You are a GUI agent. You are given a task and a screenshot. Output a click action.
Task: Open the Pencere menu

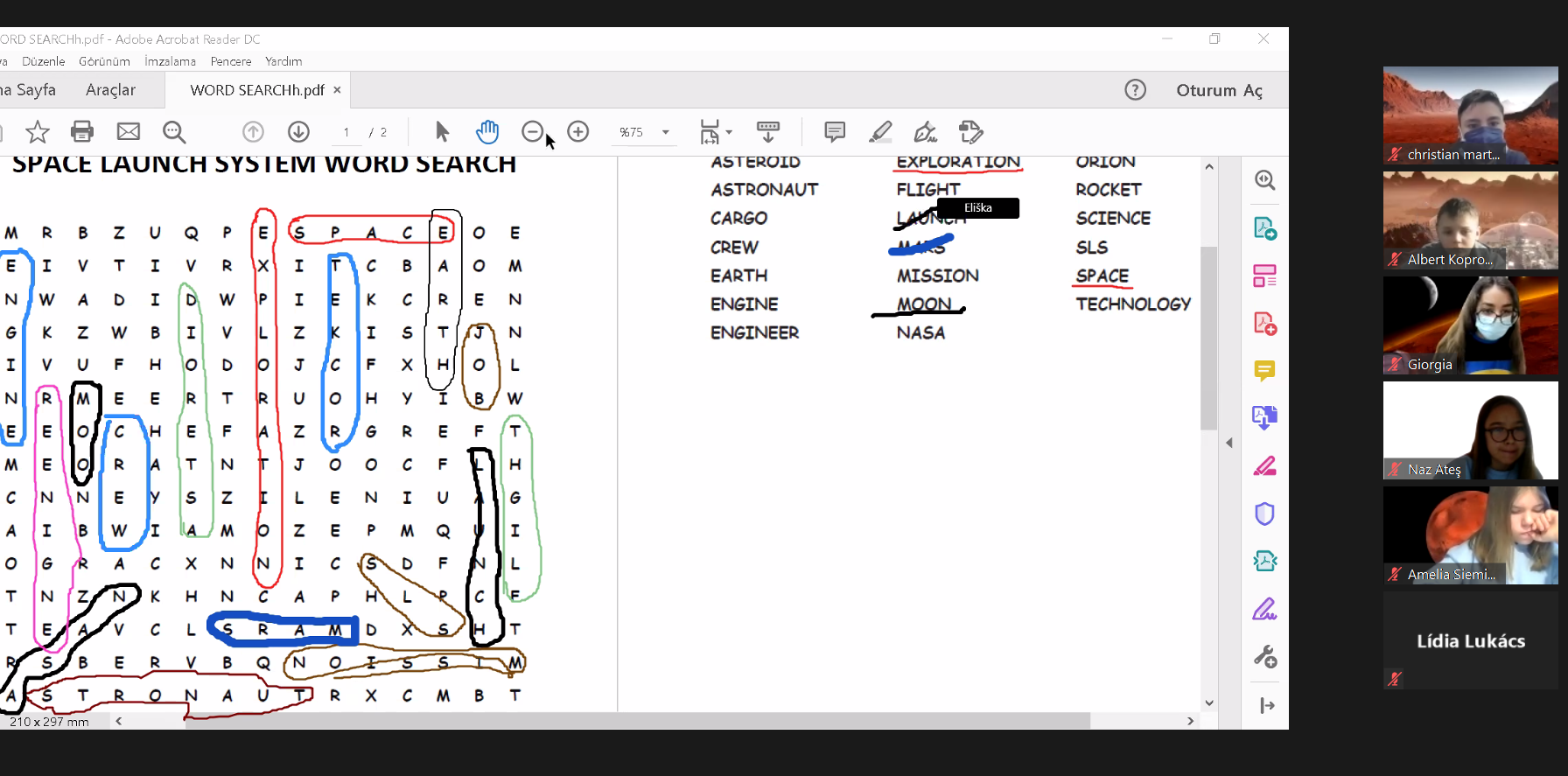(x=231, y=61)
